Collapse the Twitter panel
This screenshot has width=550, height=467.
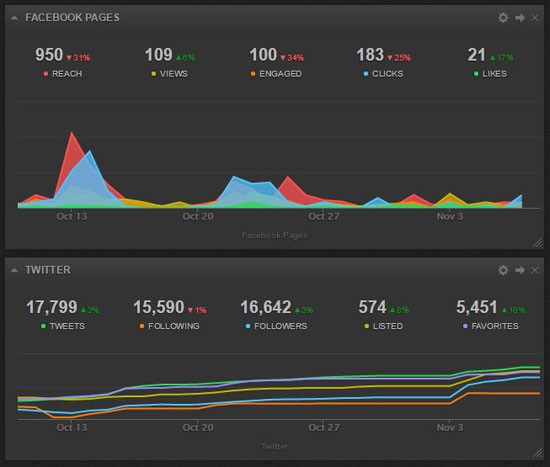(14, 270)
